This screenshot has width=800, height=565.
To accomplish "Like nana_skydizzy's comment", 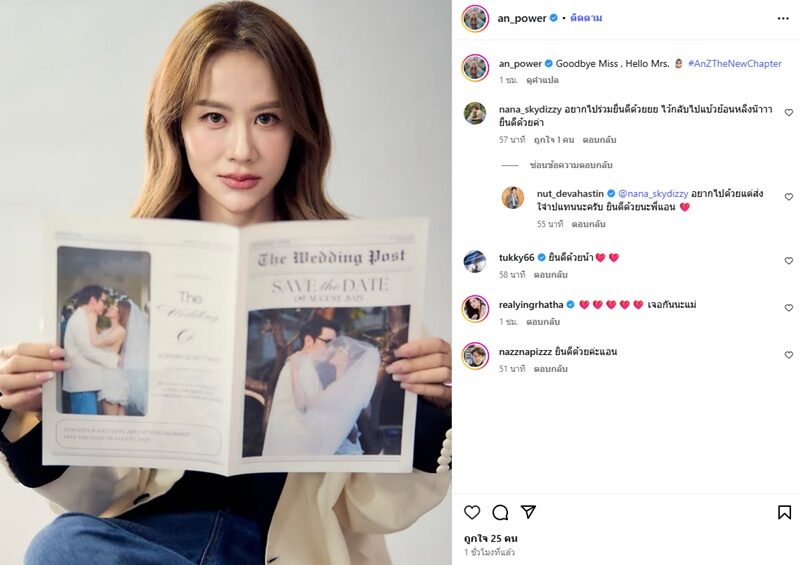I will click(x=789, y=112).
